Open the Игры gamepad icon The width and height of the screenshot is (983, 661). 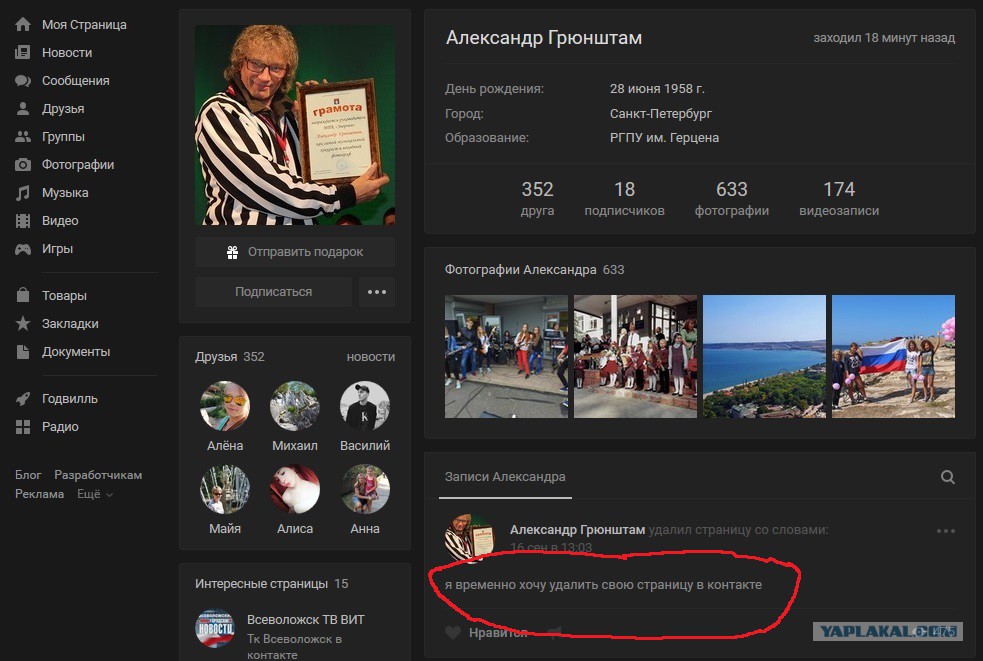(23, 249)
